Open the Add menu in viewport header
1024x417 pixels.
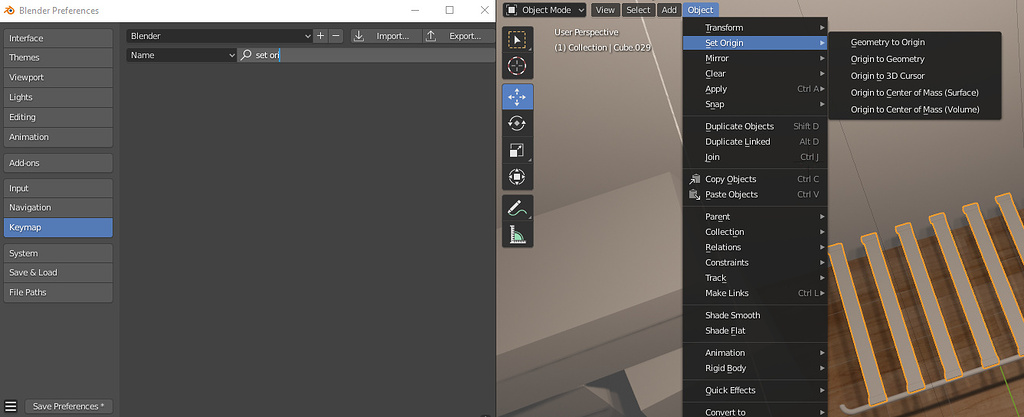pyautogui.click(x=669, y=10)
